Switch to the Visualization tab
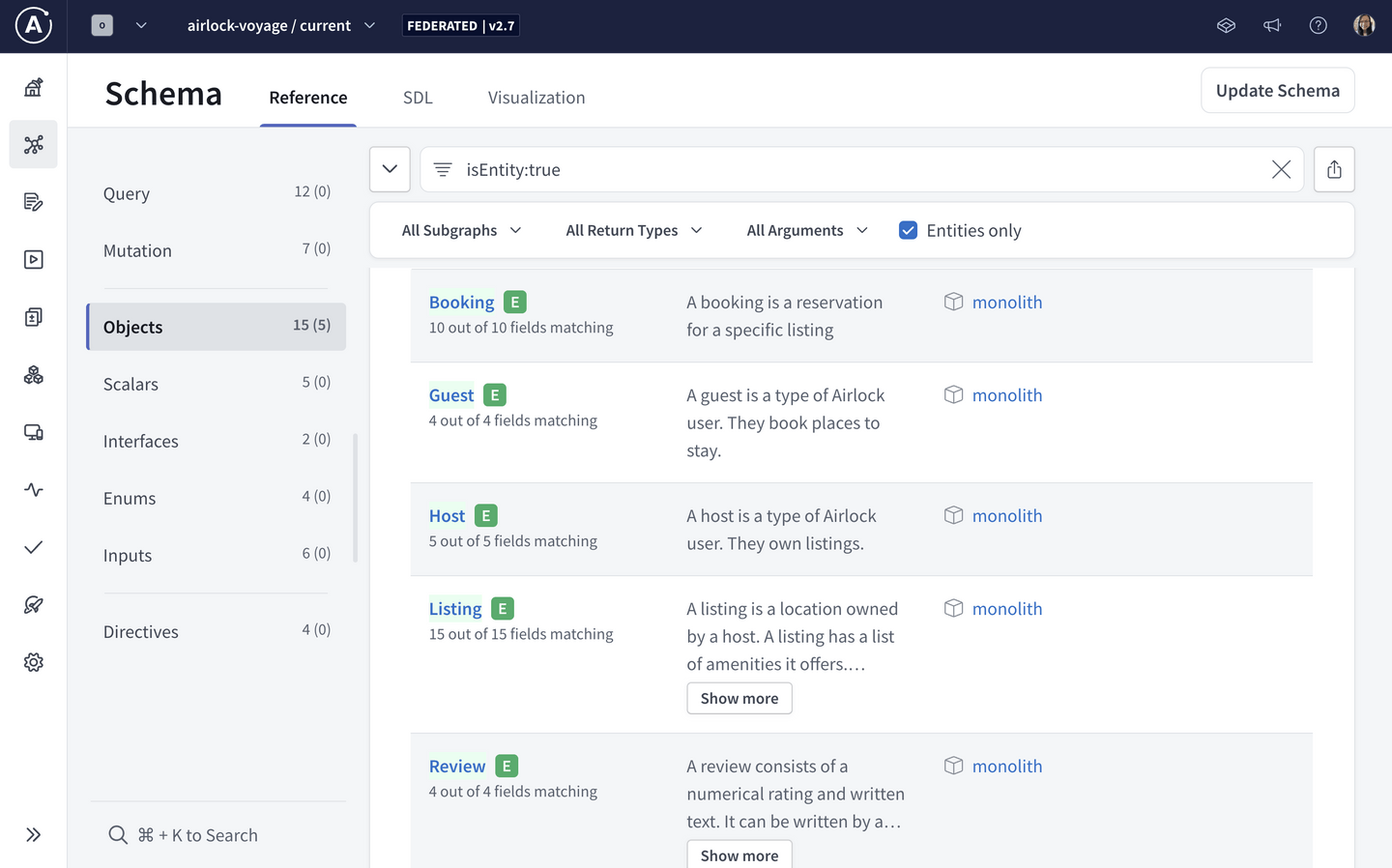 [x=536, y=98]
